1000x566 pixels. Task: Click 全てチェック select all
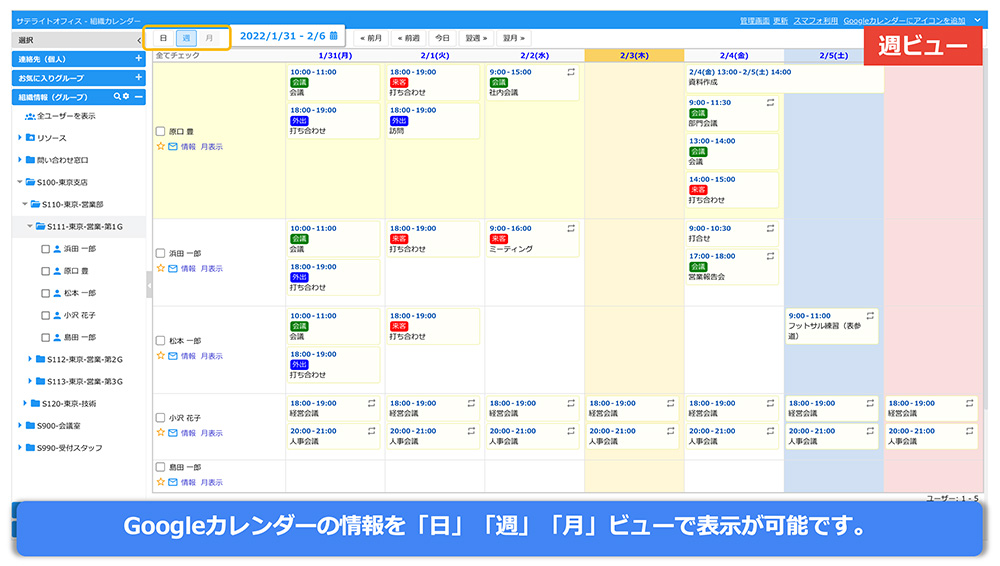[x=178, y=56]
